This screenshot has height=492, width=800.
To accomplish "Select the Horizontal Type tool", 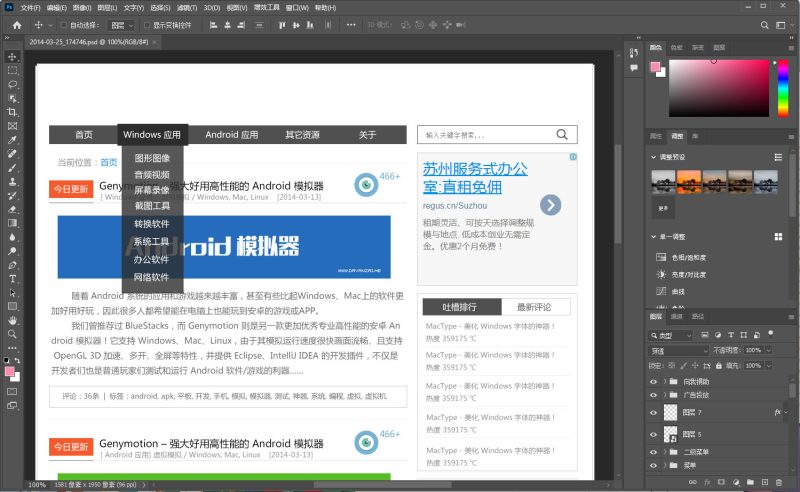I will tap(12, 279).
